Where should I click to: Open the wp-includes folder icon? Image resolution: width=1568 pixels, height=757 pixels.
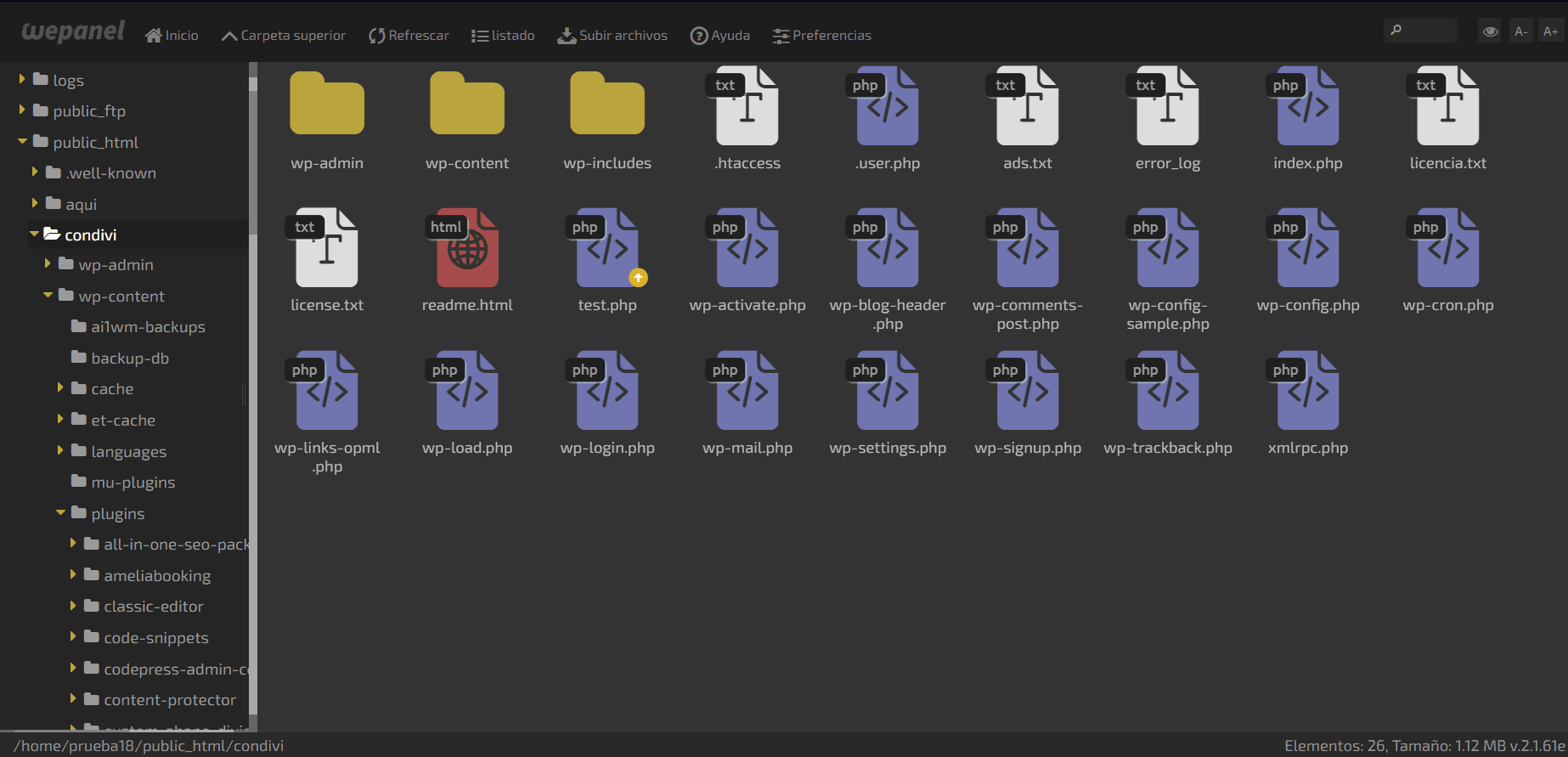[606, 105]
